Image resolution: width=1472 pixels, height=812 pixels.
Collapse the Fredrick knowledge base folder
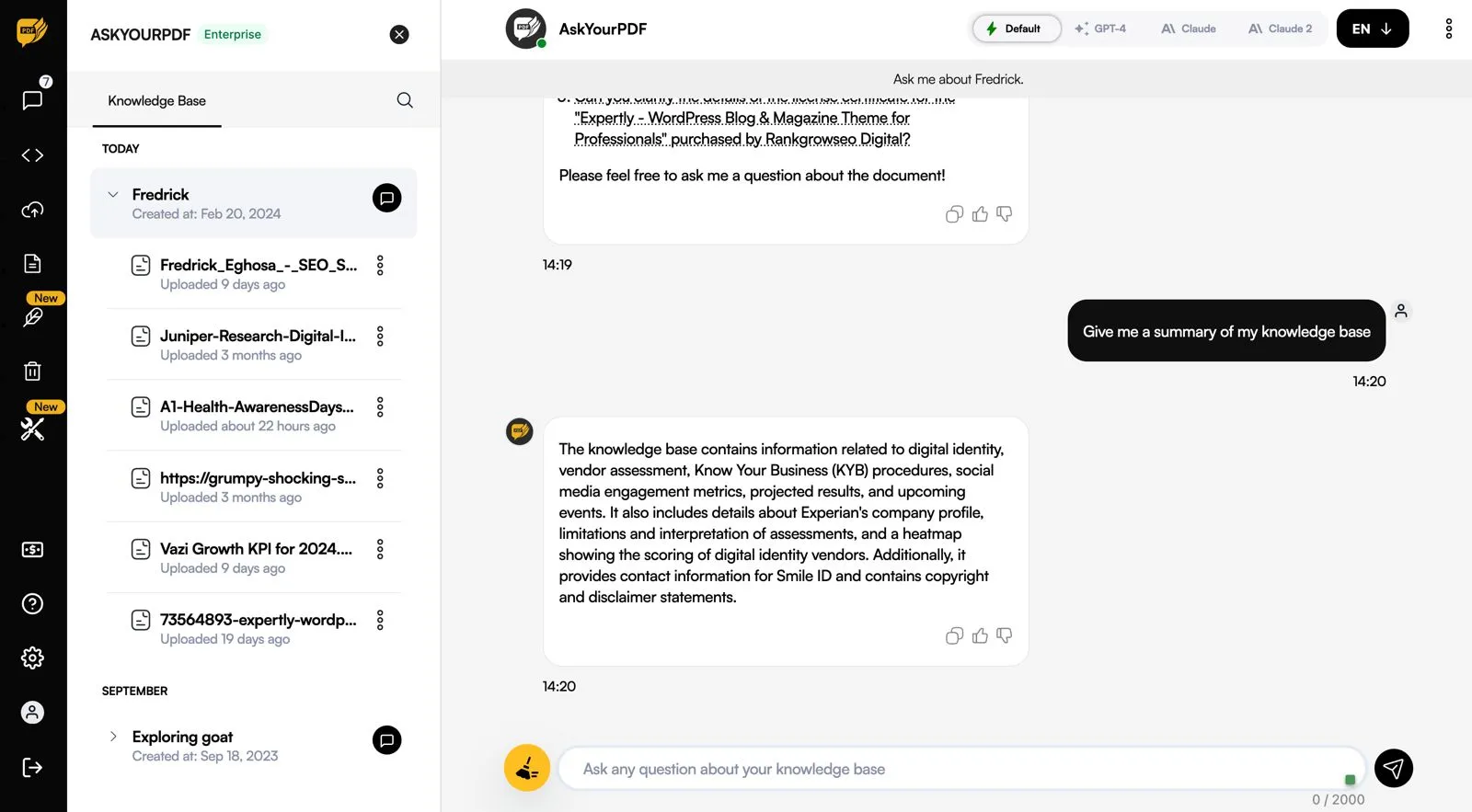pos(113,195)
